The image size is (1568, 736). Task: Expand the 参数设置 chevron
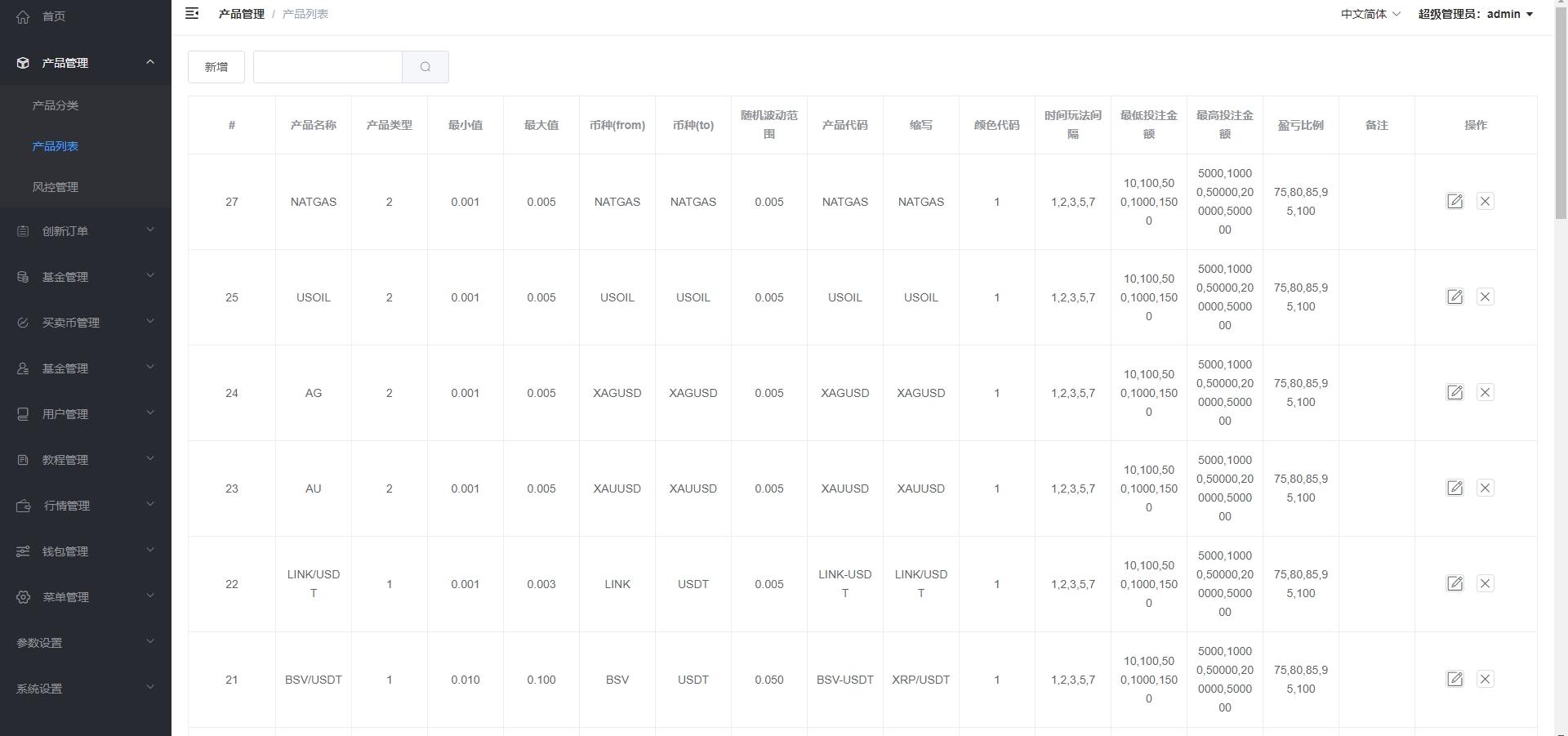150,642
